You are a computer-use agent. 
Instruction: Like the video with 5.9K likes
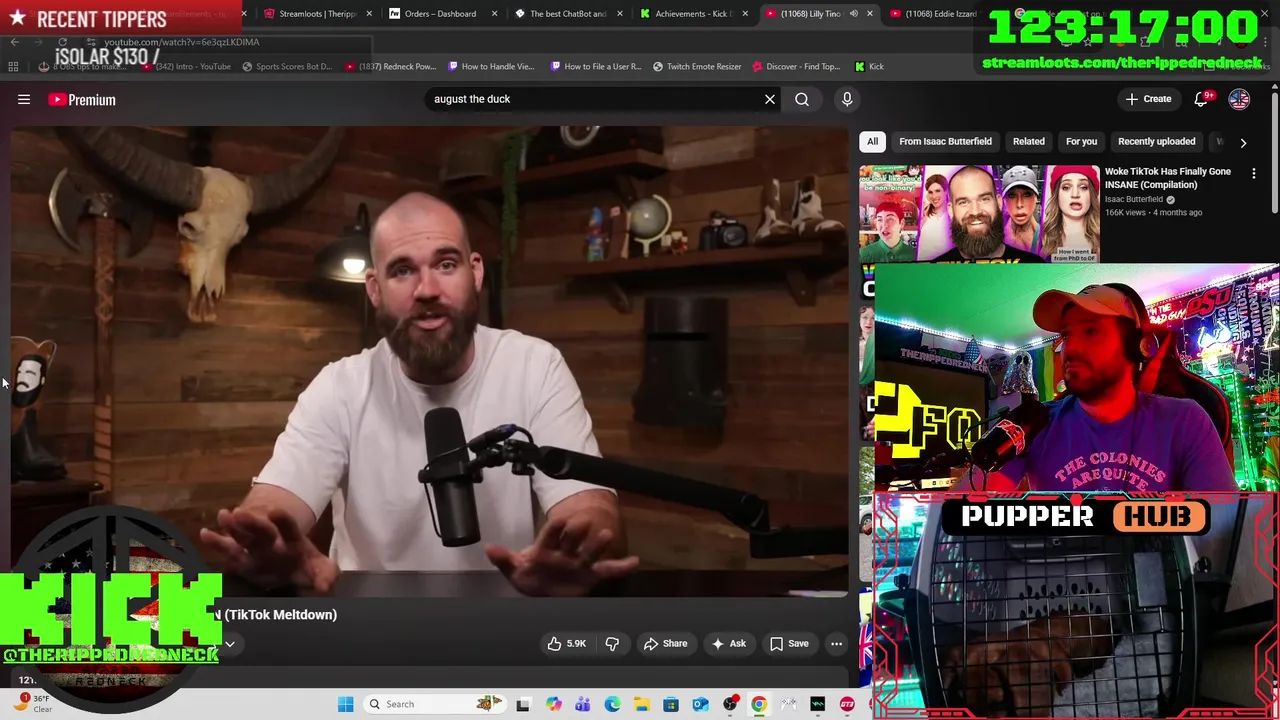[x=566, y=644]
